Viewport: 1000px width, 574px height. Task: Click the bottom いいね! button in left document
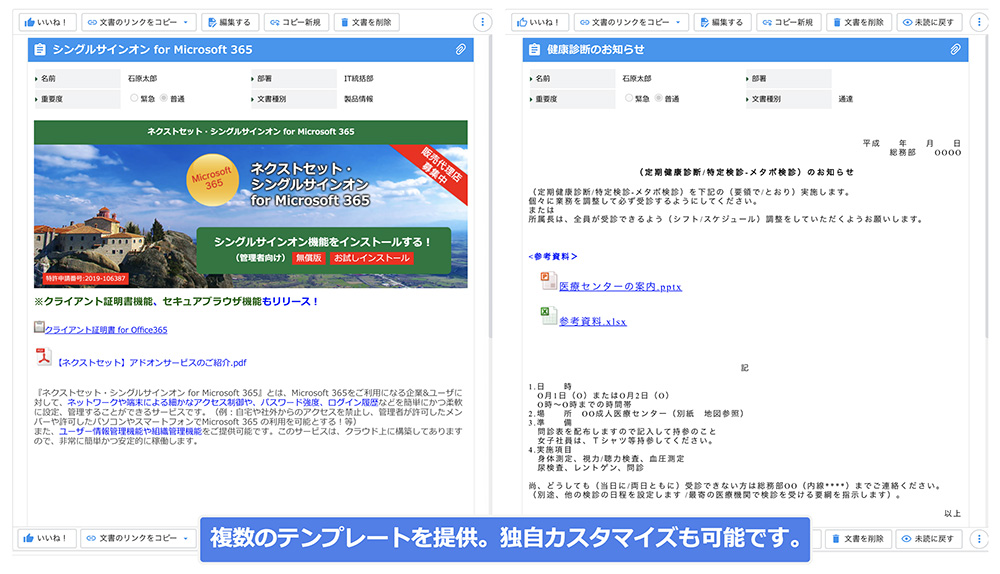[47, 538]
